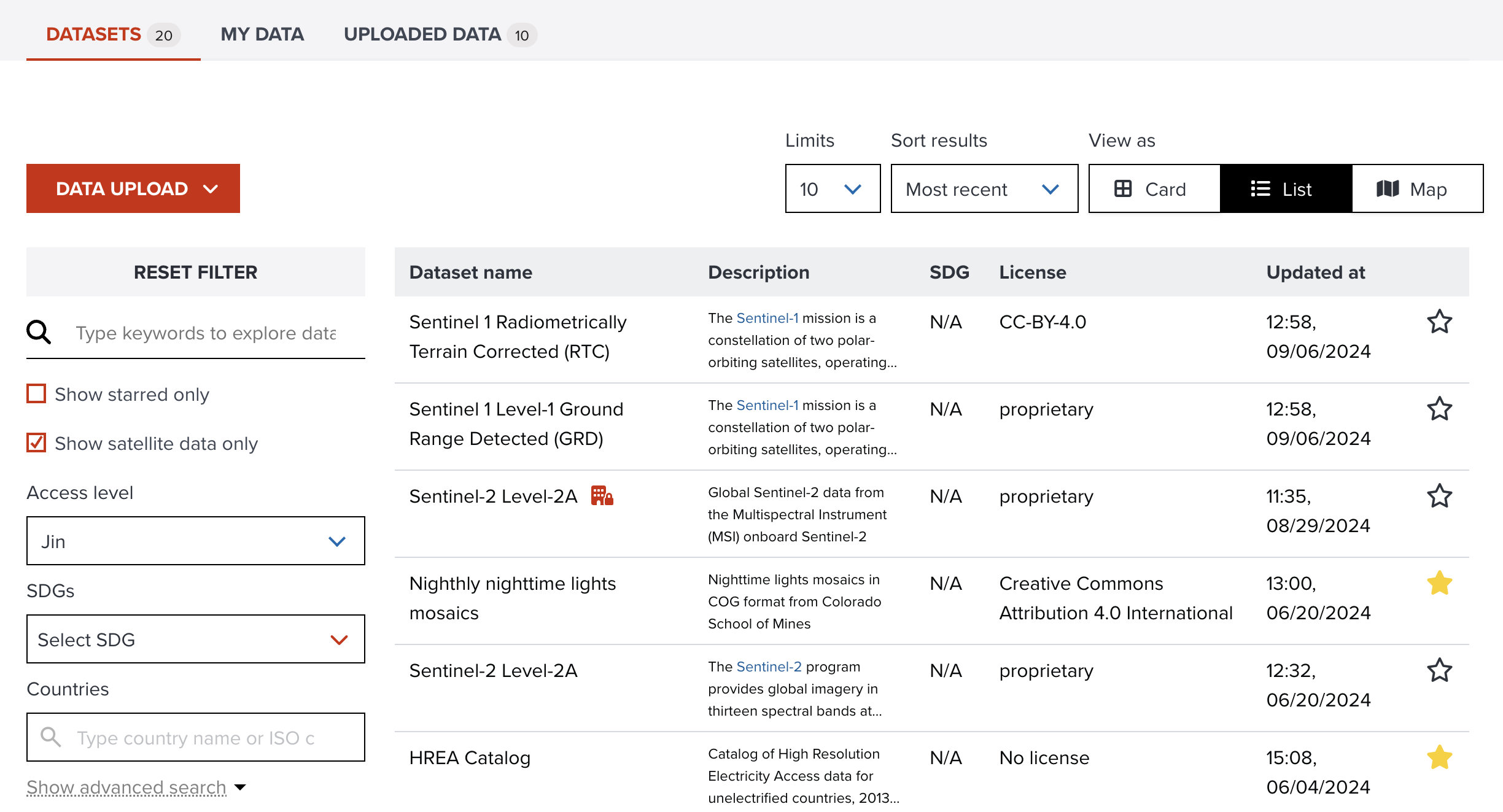Click the DATA UPLOAD button

pos(133,188)
